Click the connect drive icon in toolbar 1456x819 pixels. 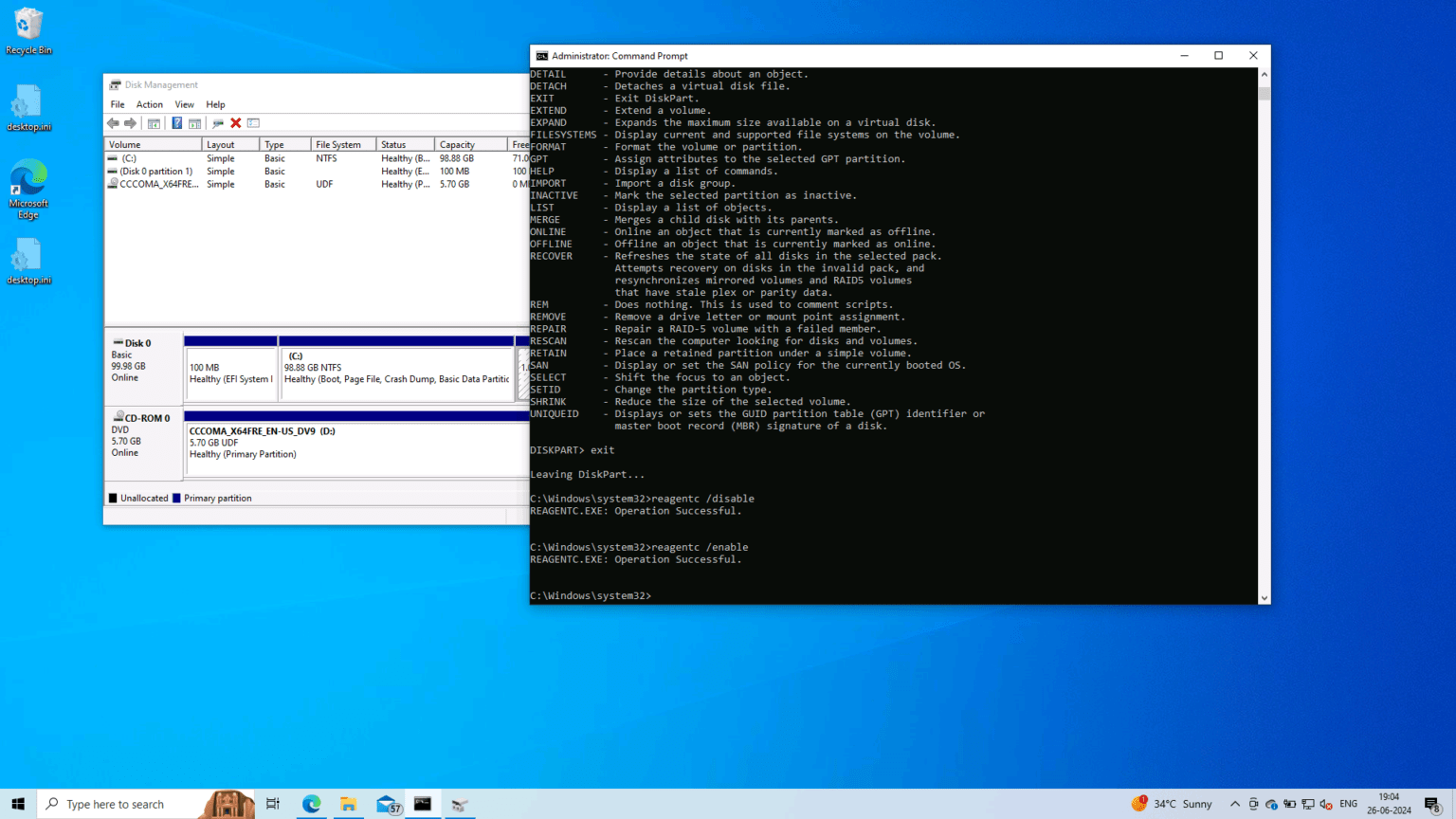[218, 123]
